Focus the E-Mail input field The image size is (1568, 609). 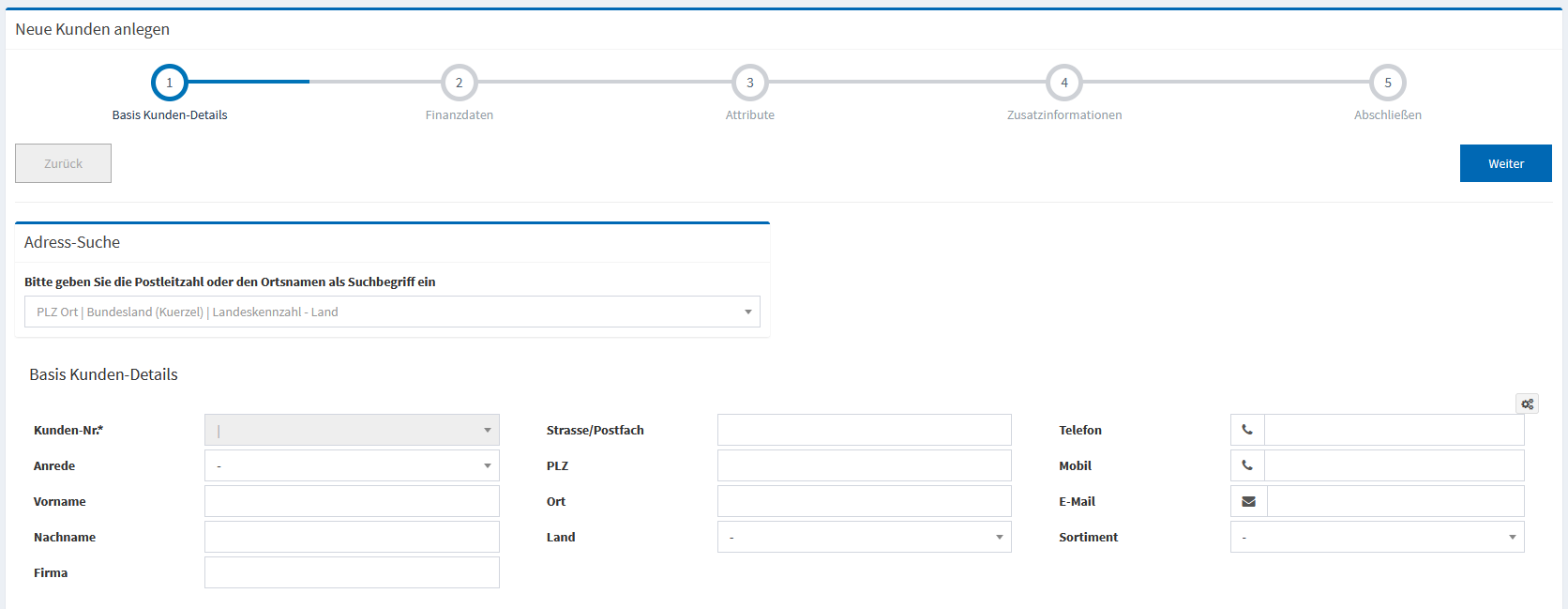point(1395,501)
